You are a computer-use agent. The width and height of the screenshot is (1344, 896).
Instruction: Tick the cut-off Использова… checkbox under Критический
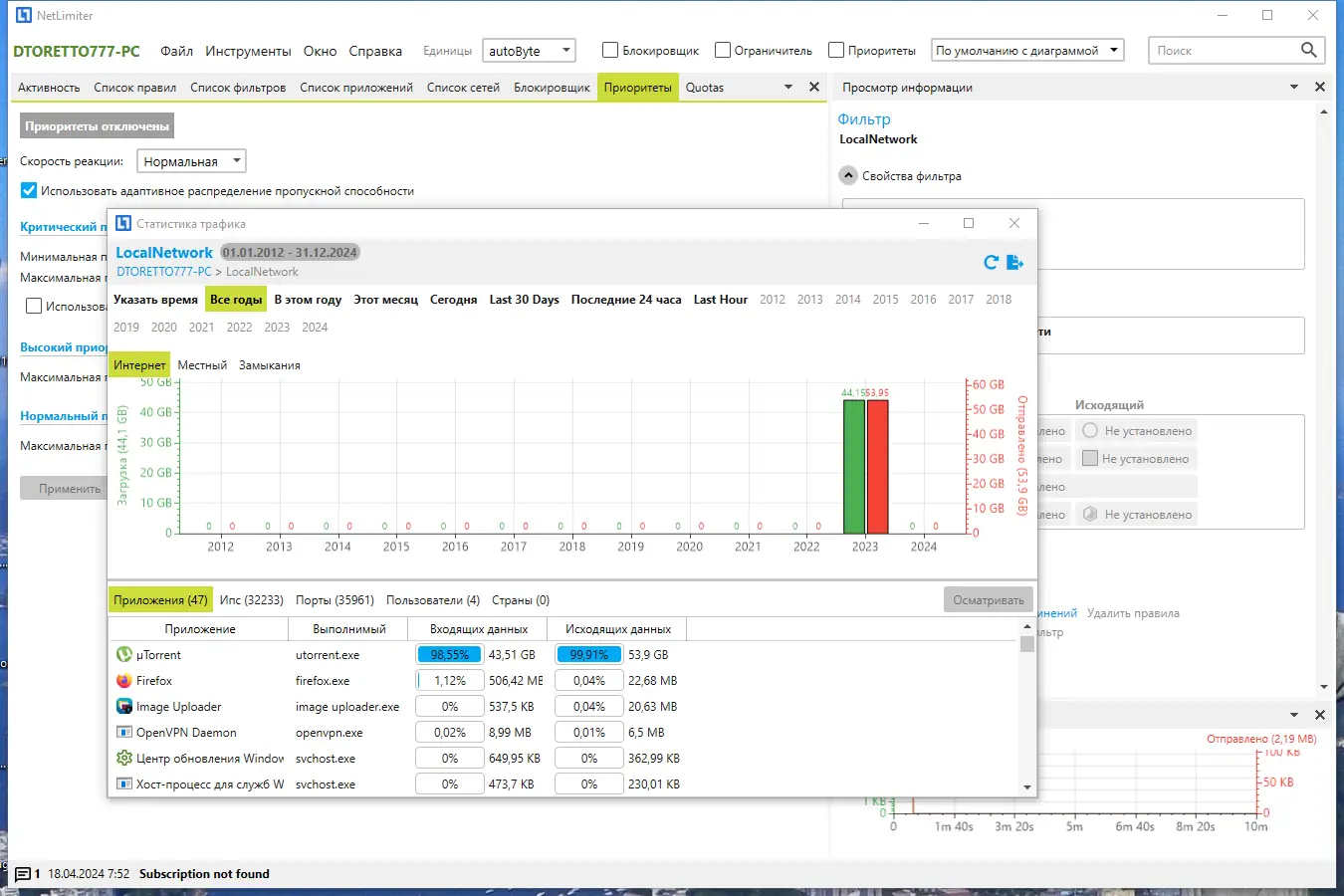34,306
